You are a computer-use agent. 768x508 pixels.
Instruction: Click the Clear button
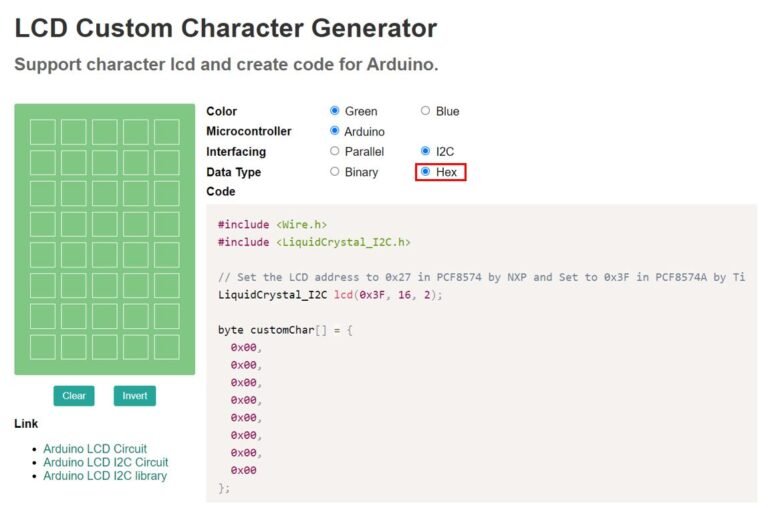point(74,396)
